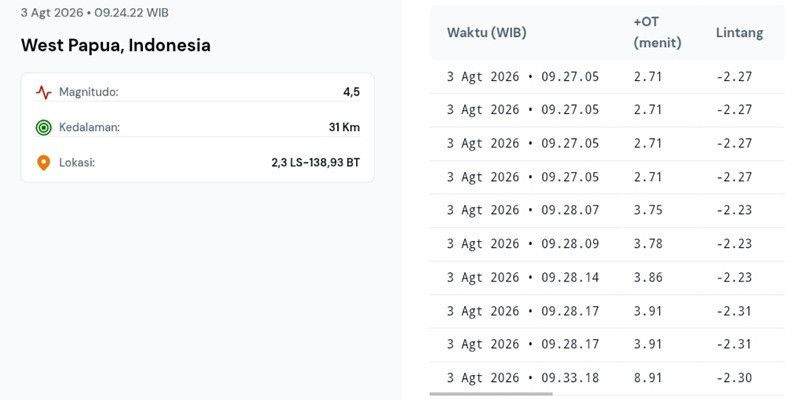Click the Waktu (WIB) column header
The image size is (800, 400).
pos(486,33)
